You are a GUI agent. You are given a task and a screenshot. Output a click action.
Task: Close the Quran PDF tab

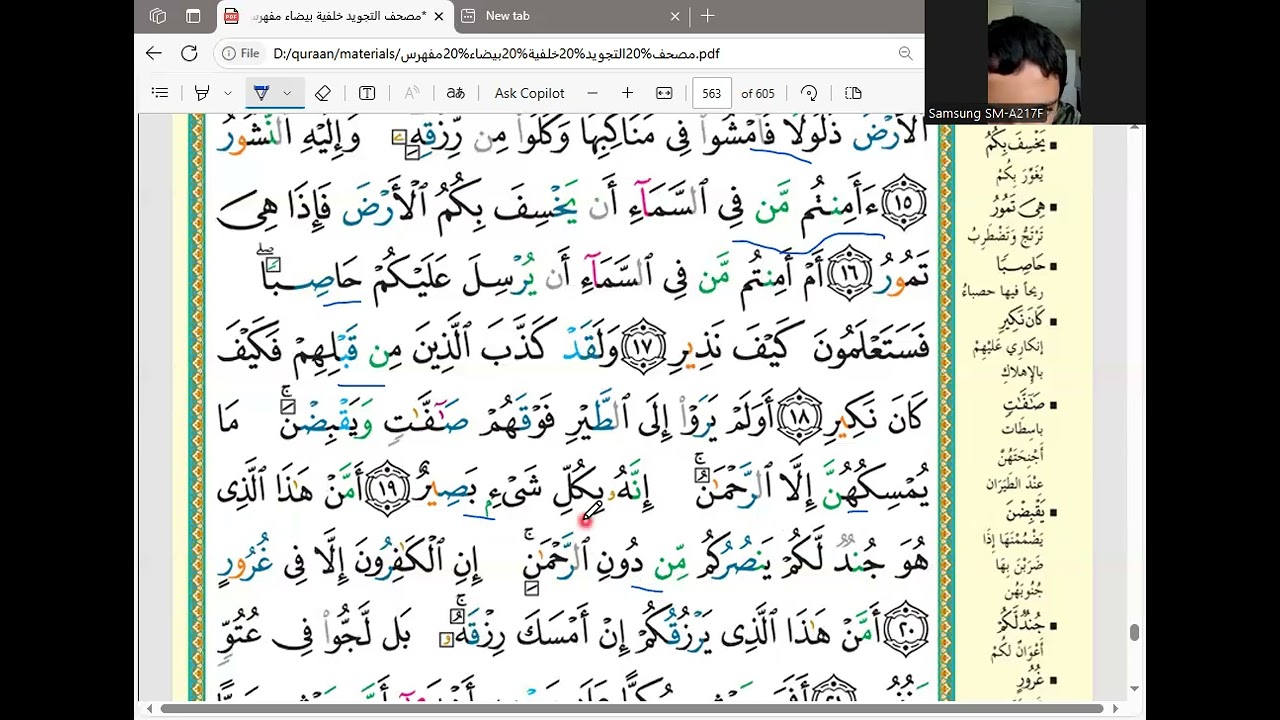coord(438,16)
